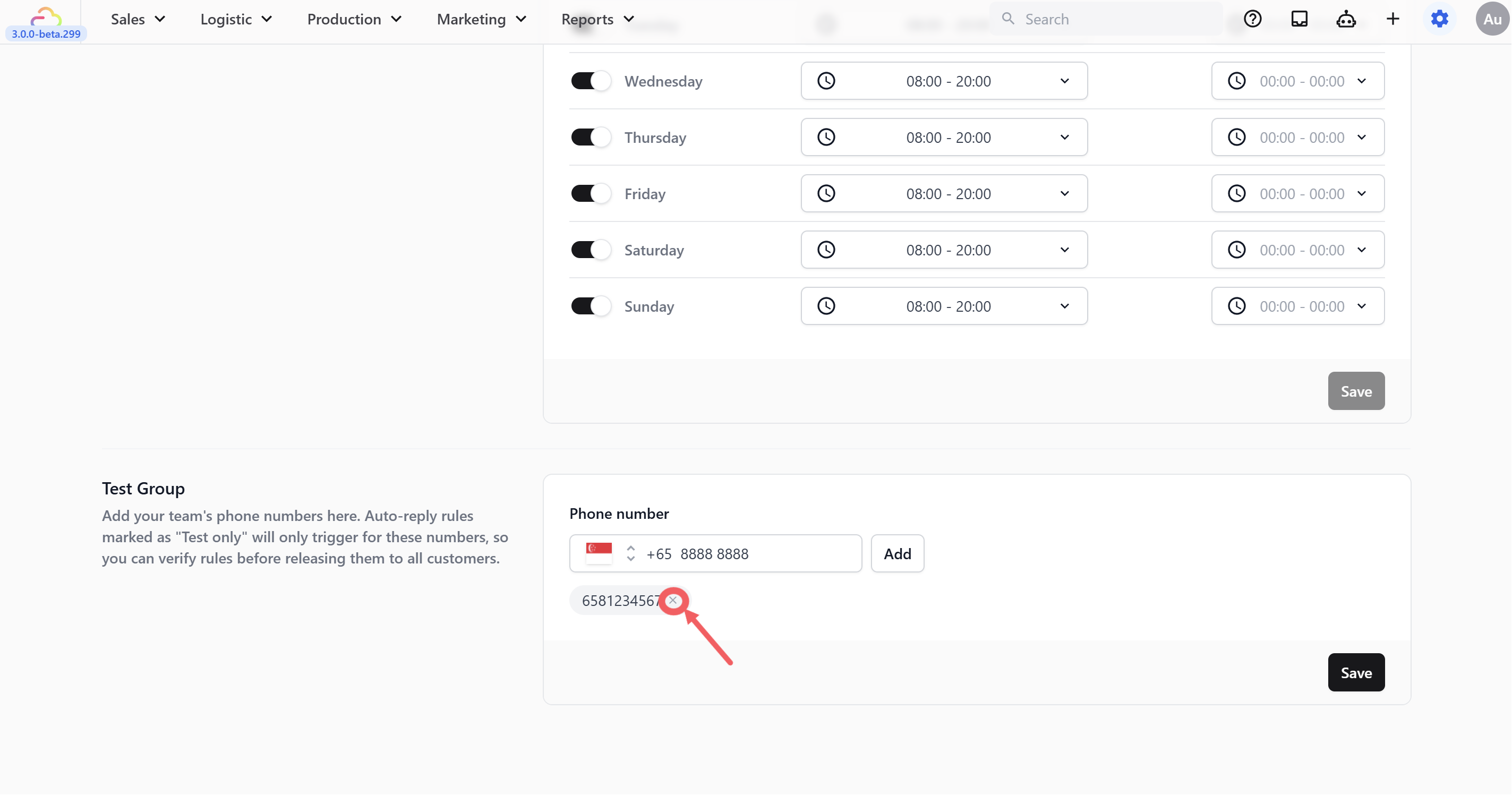
Task: Click the Au user avatar
Action: [x=1491, y=19]
